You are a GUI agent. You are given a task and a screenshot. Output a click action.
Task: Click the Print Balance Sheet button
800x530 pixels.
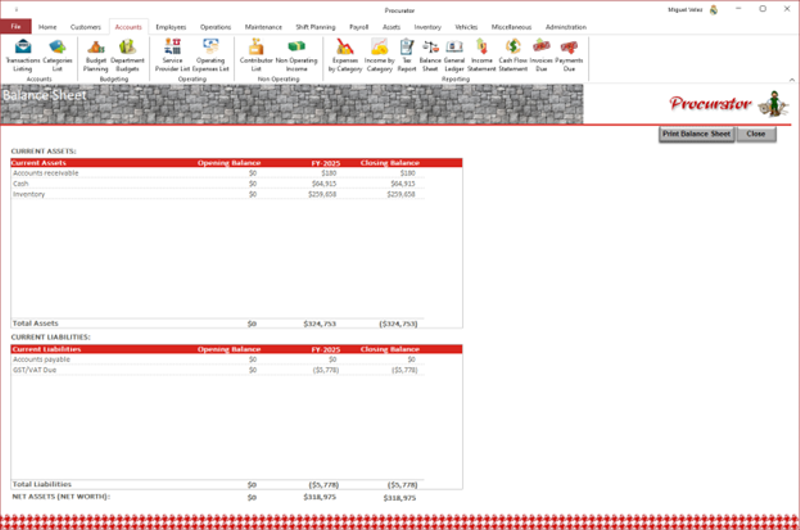697,134
